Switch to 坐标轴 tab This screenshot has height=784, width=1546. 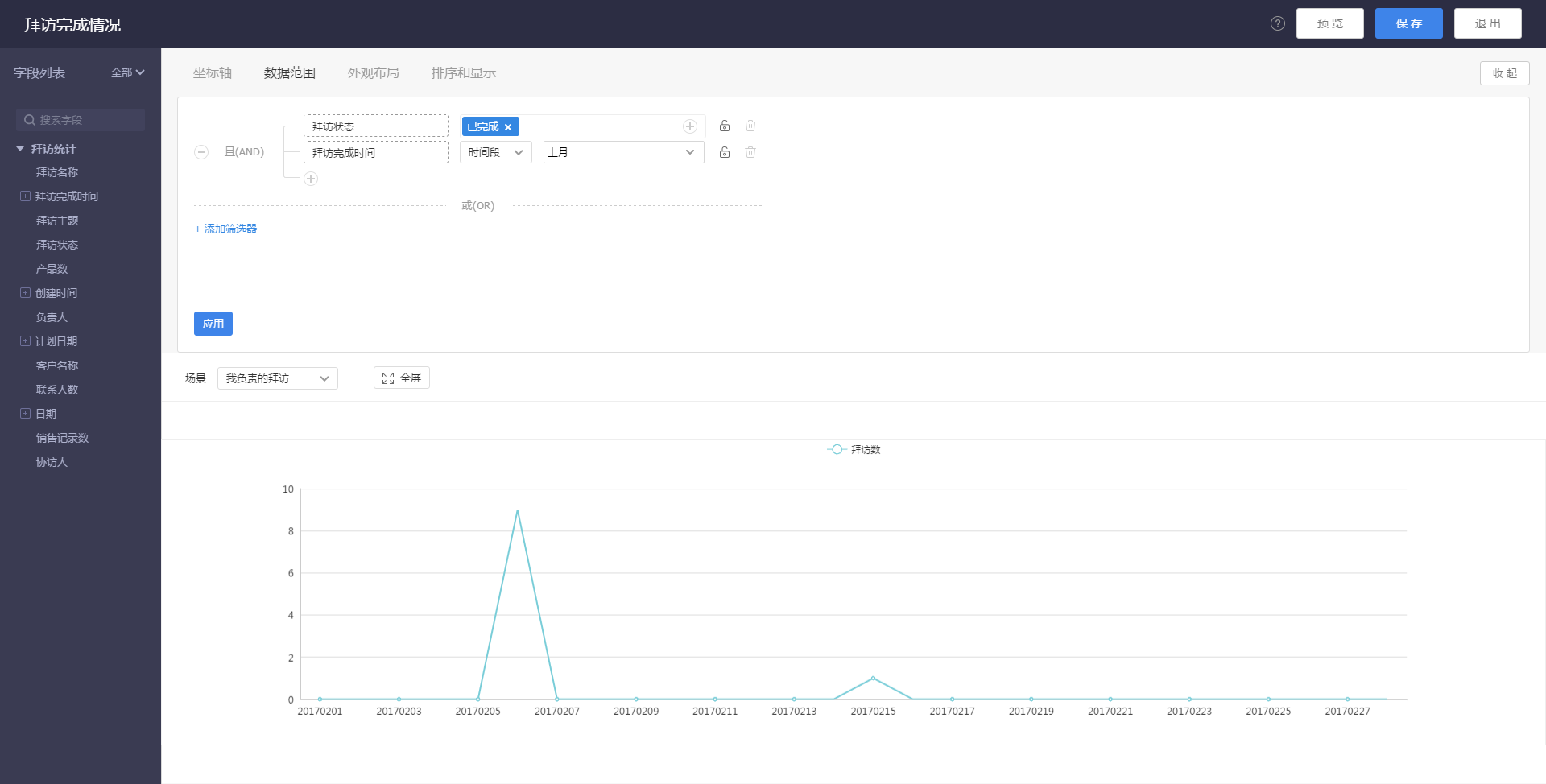click(213, 73)
